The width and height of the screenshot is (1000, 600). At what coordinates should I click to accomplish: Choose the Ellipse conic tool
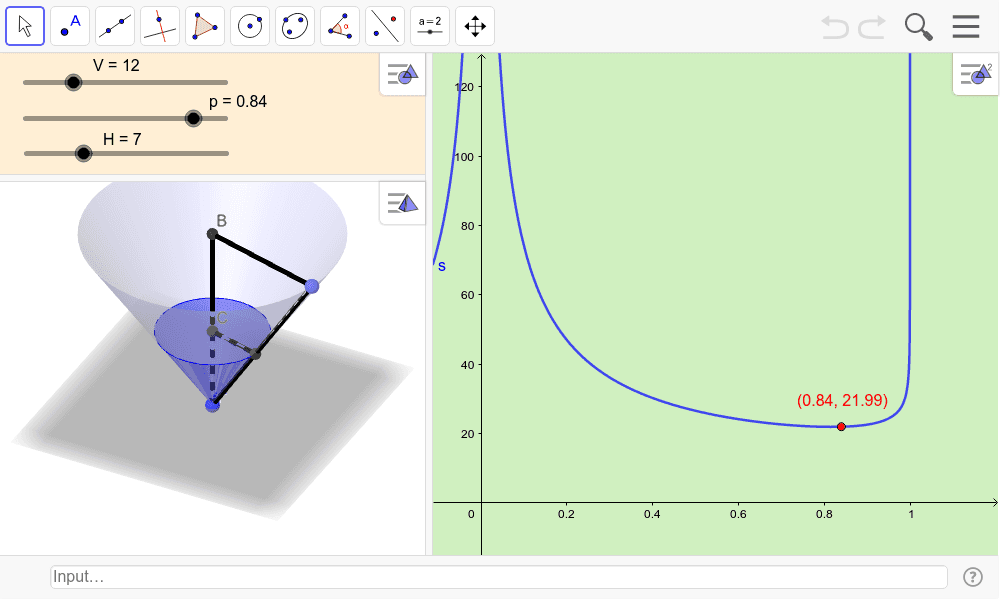(x=295, y=26)
